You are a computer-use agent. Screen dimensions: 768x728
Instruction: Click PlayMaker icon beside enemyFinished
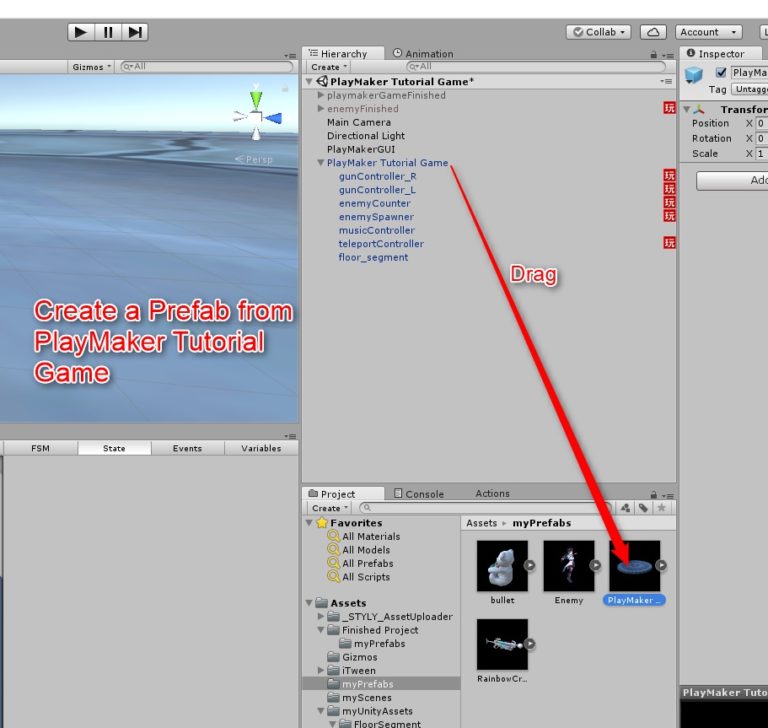coord(669,108)
